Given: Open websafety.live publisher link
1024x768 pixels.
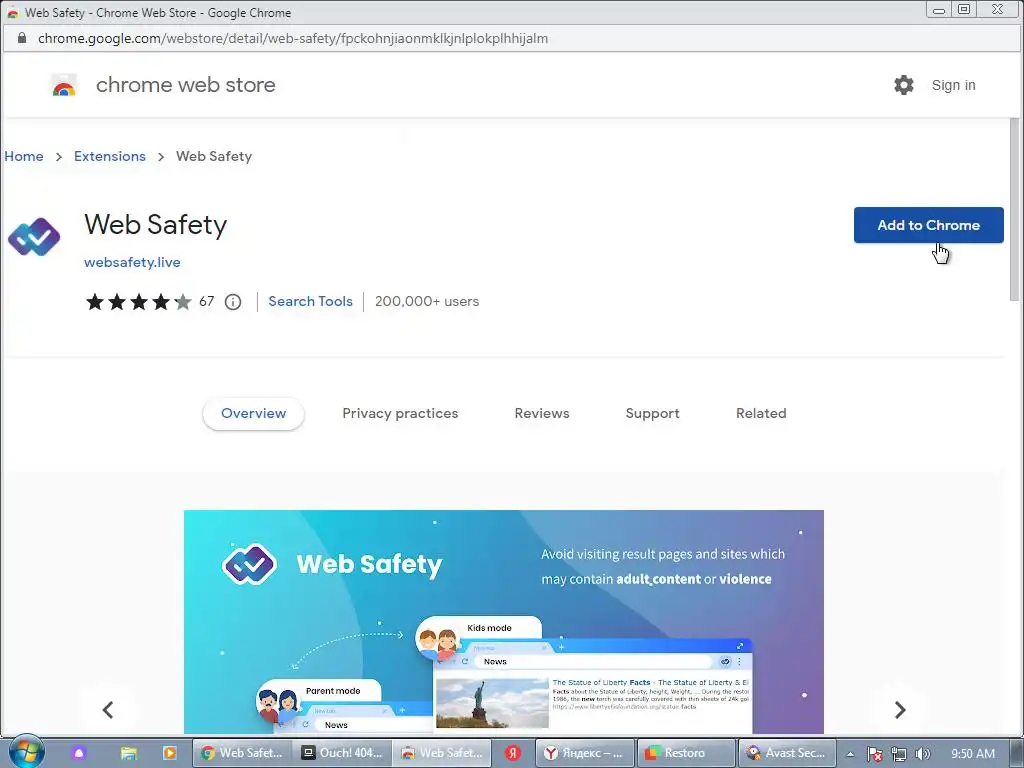Looking at the screenshot, I should pyautogui.click(x=132, y=262).
